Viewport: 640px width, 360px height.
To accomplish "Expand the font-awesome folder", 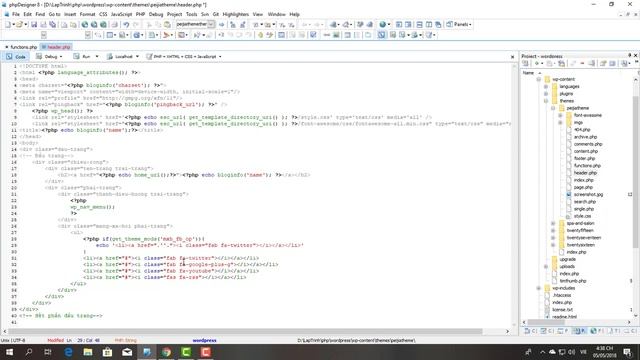I will 560,115.
